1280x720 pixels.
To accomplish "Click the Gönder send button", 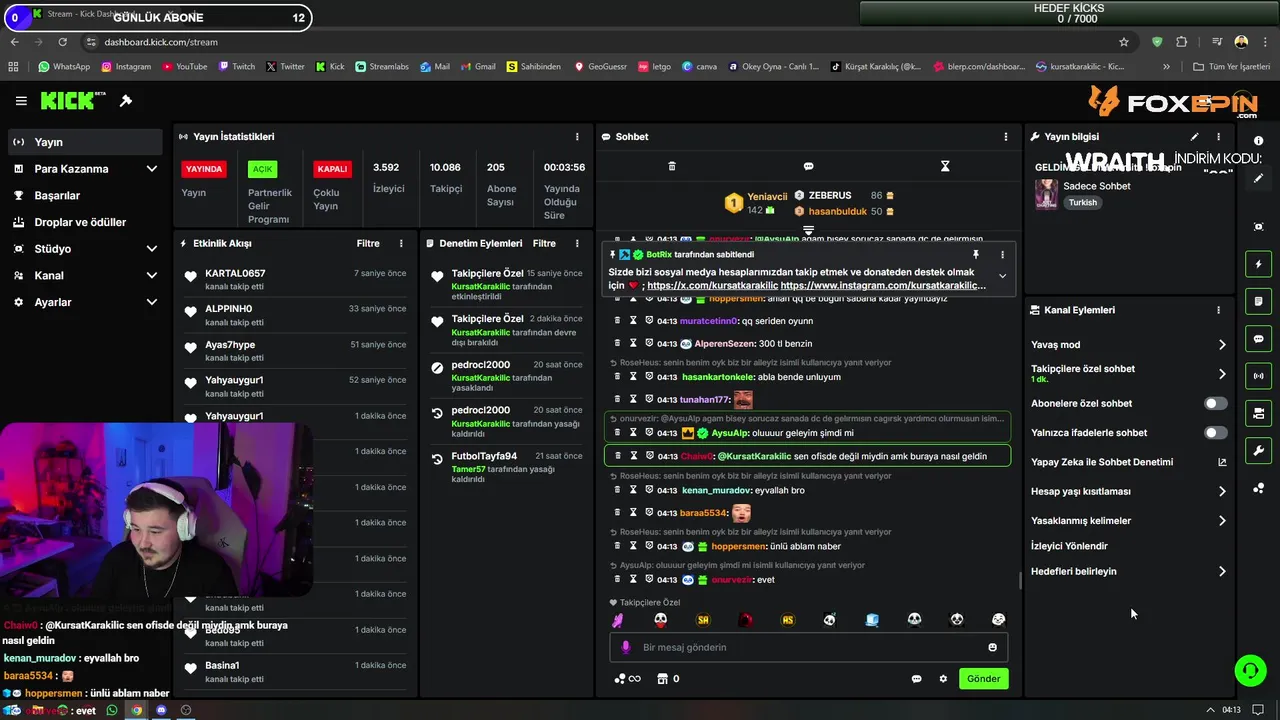I will coord(983,679).
